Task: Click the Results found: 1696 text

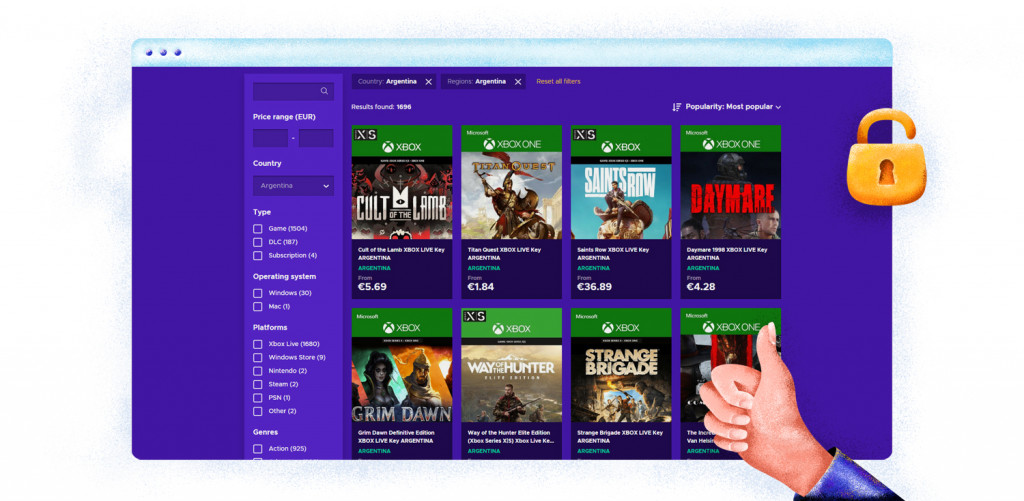Action: [381, 106]
